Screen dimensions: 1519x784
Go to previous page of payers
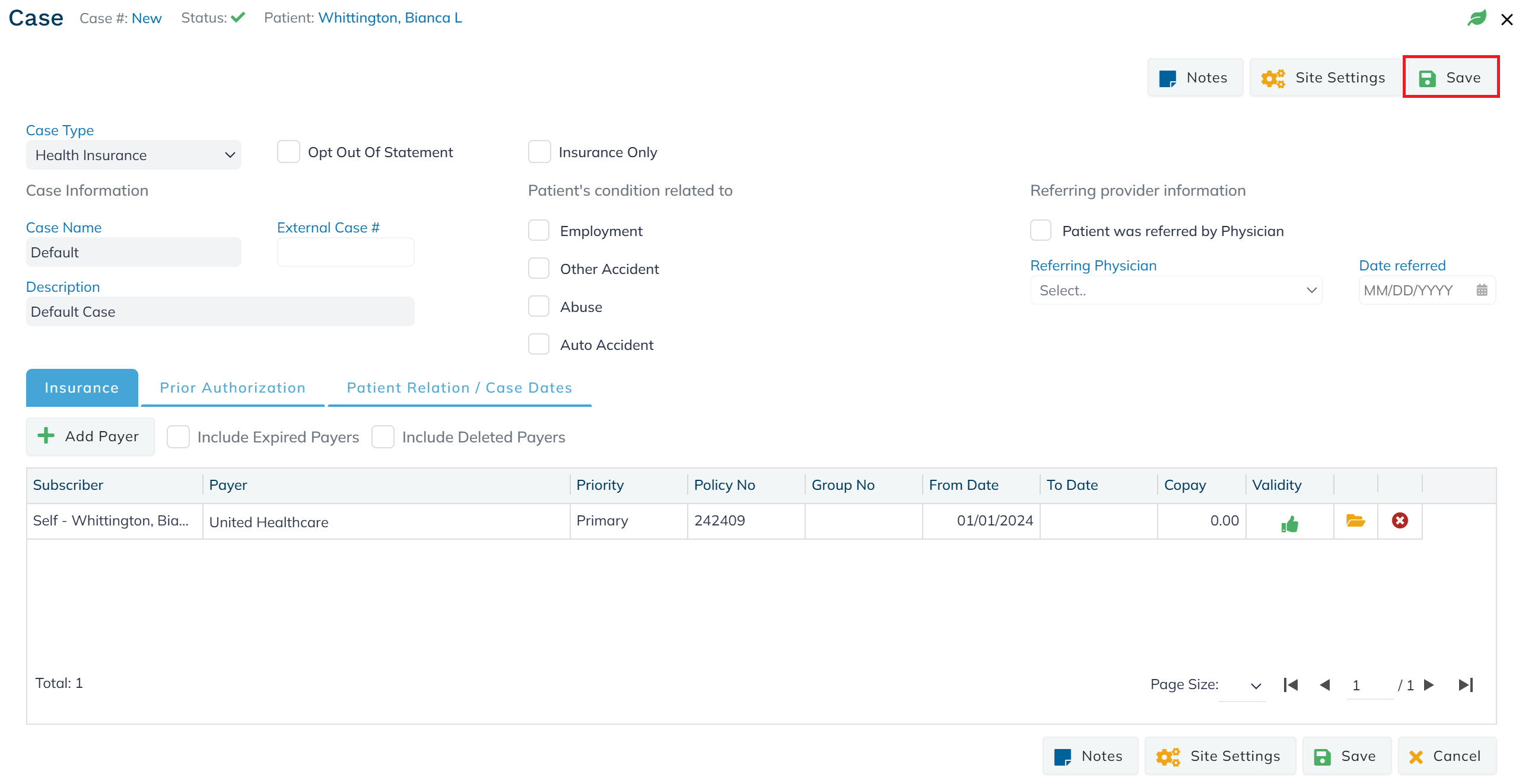tap(1324, 685)
